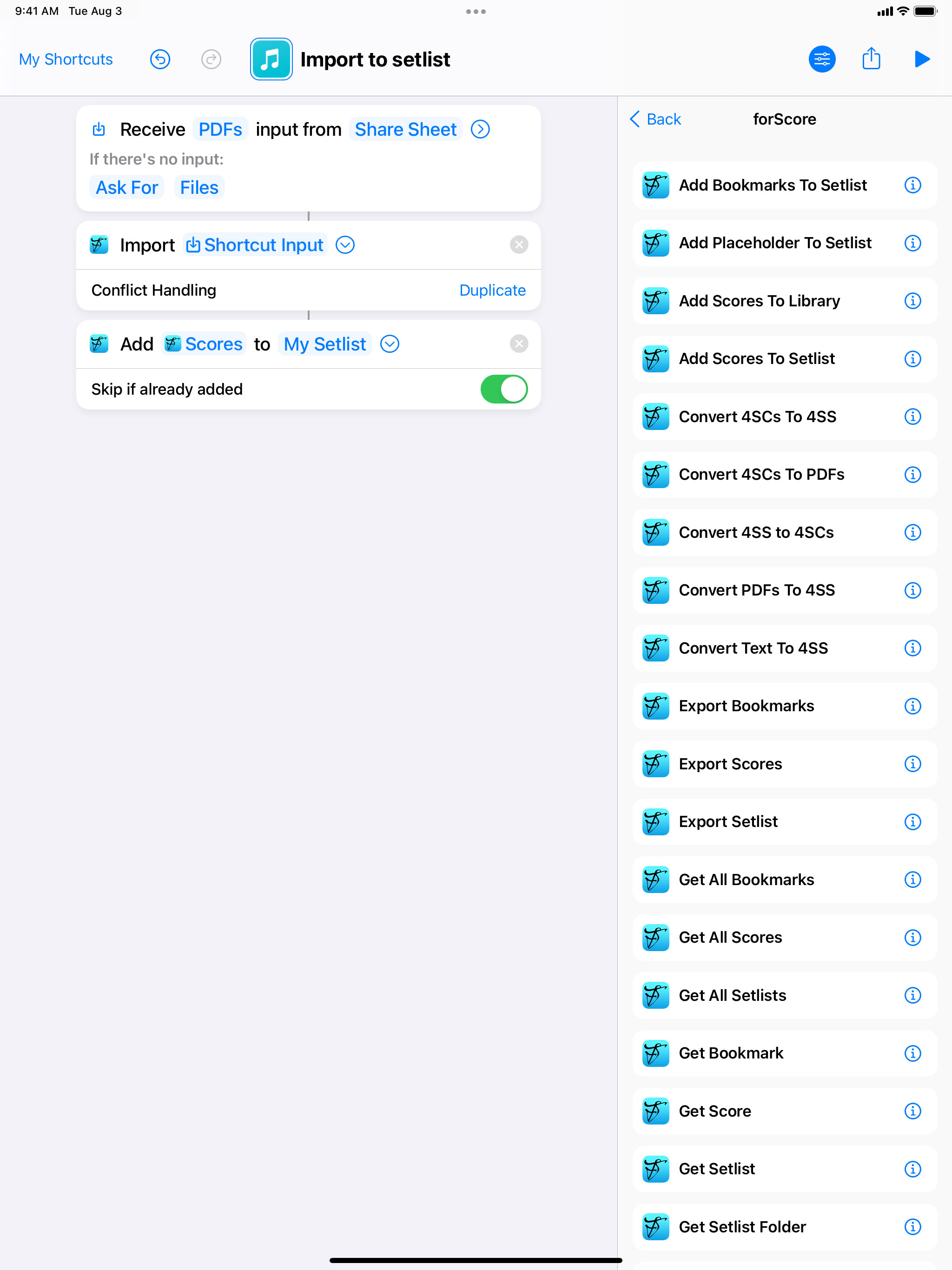Change the PDFs input type
This screenshot has width=952, height=1270.
point(220,129)
